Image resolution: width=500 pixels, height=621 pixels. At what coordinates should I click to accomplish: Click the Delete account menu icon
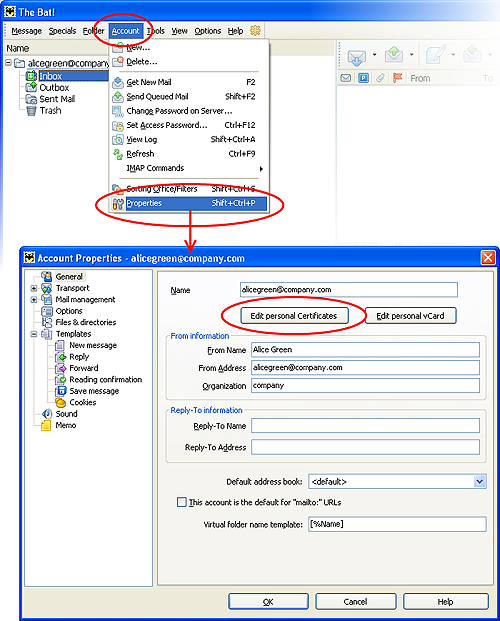(x=118, y=62)
